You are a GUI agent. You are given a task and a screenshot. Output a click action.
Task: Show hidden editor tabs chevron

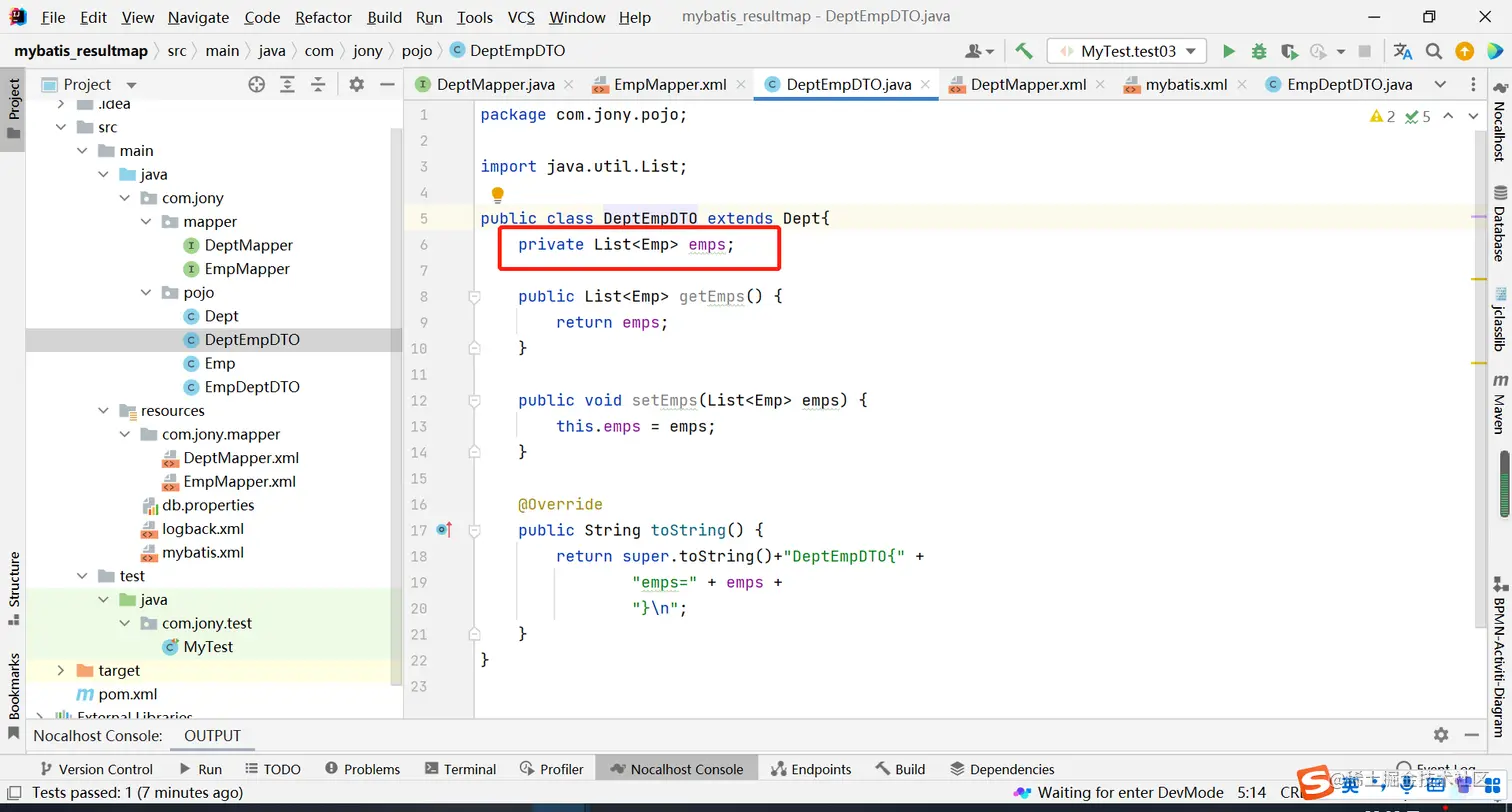(1440, 85)
